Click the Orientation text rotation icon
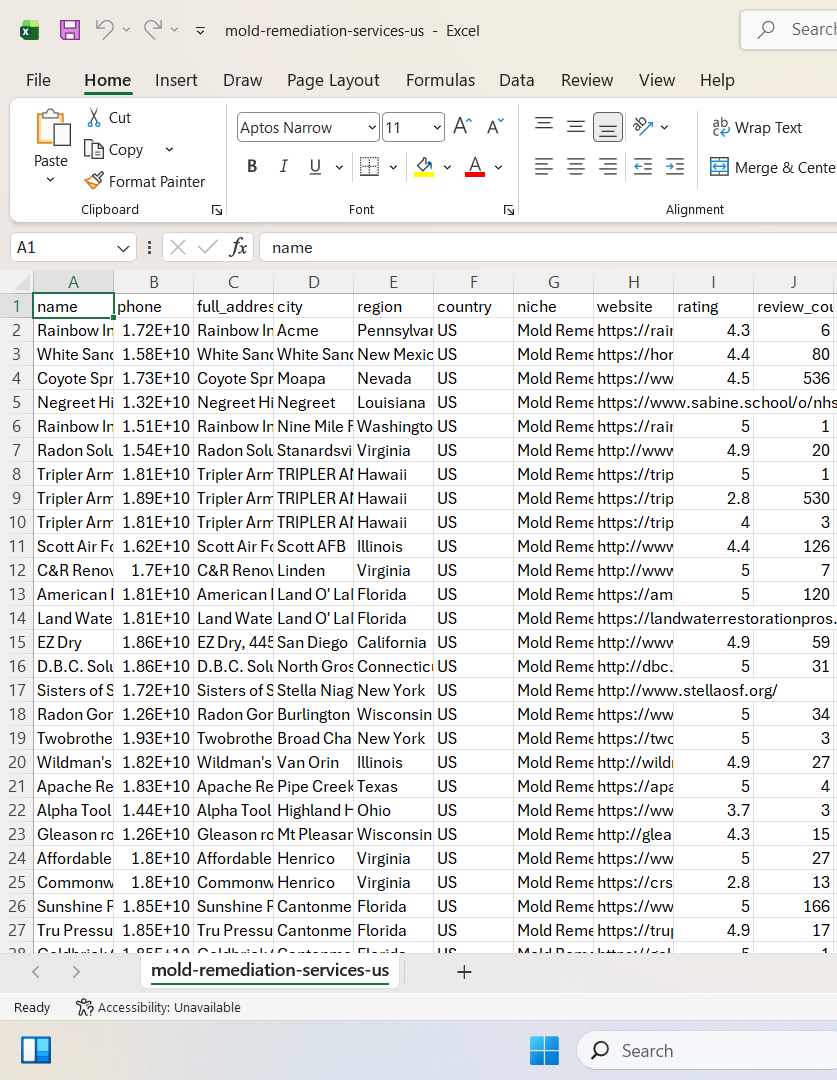The width and height of the screenshot is (837, 1080). 643,126
